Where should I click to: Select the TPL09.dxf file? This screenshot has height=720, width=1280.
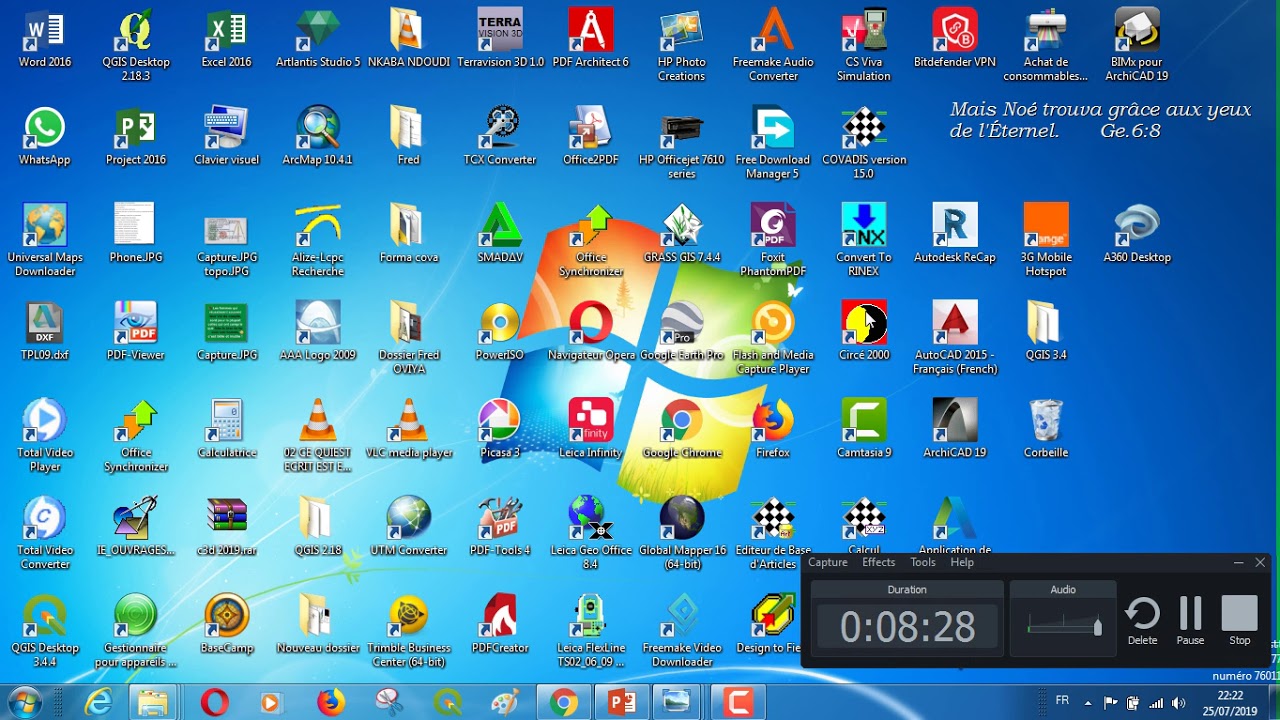[x=45, y=332]
